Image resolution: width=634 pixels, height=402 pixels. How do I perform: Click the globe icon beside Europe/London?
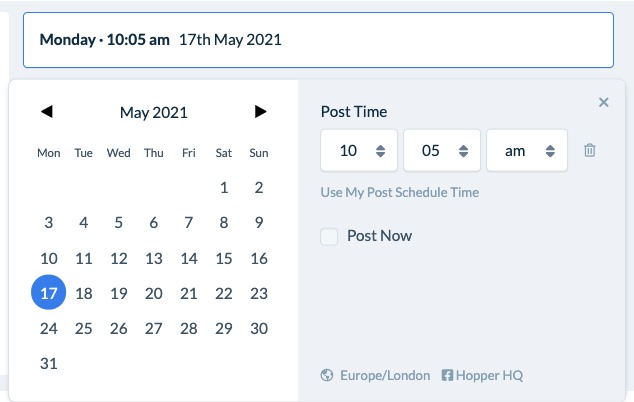point(327,375)
